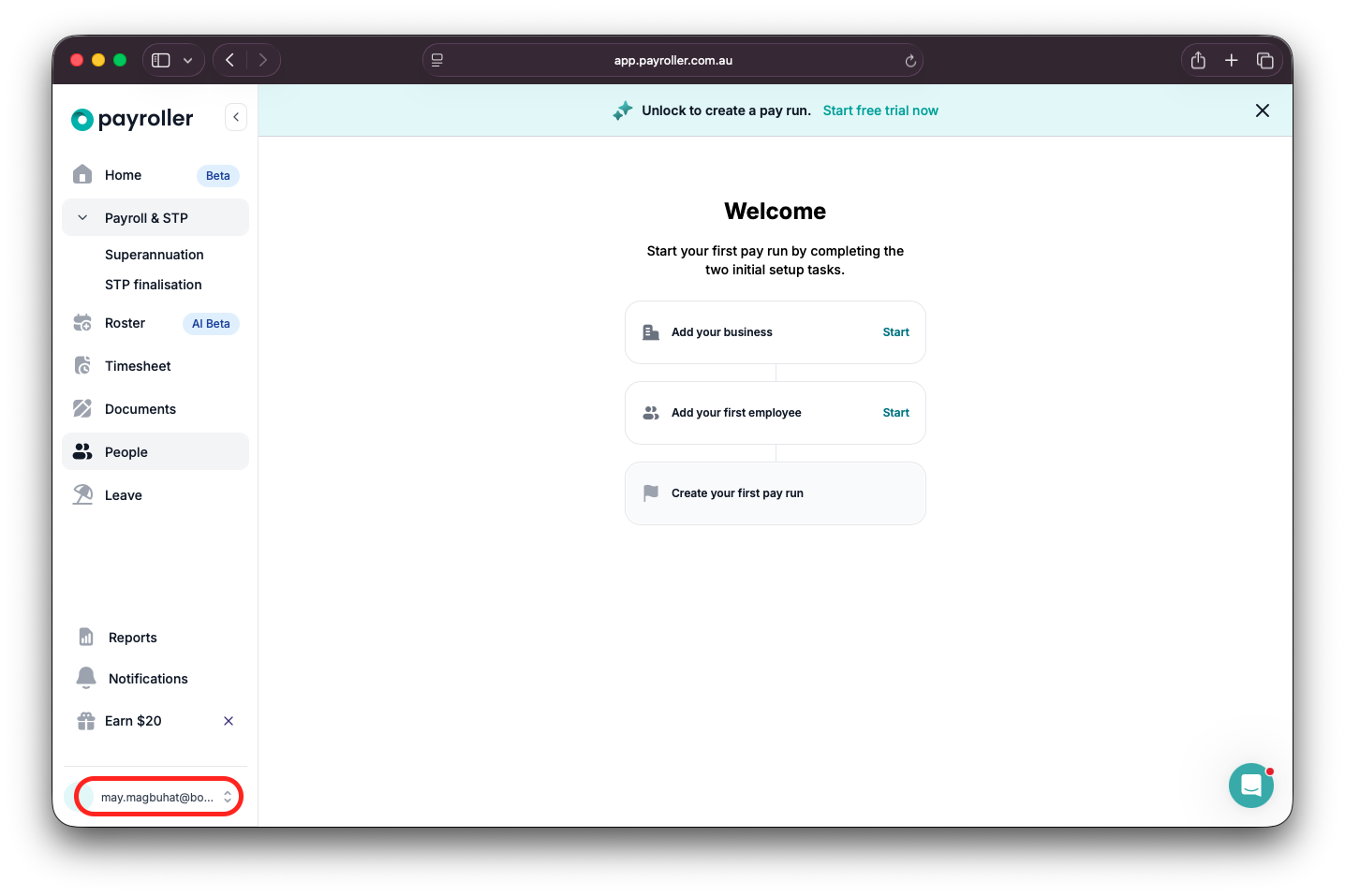Image resolution: width=1345 pixels, height=896 pixels.
Task: Click the Unlock to create a pay run text
Action: (727, 110)
